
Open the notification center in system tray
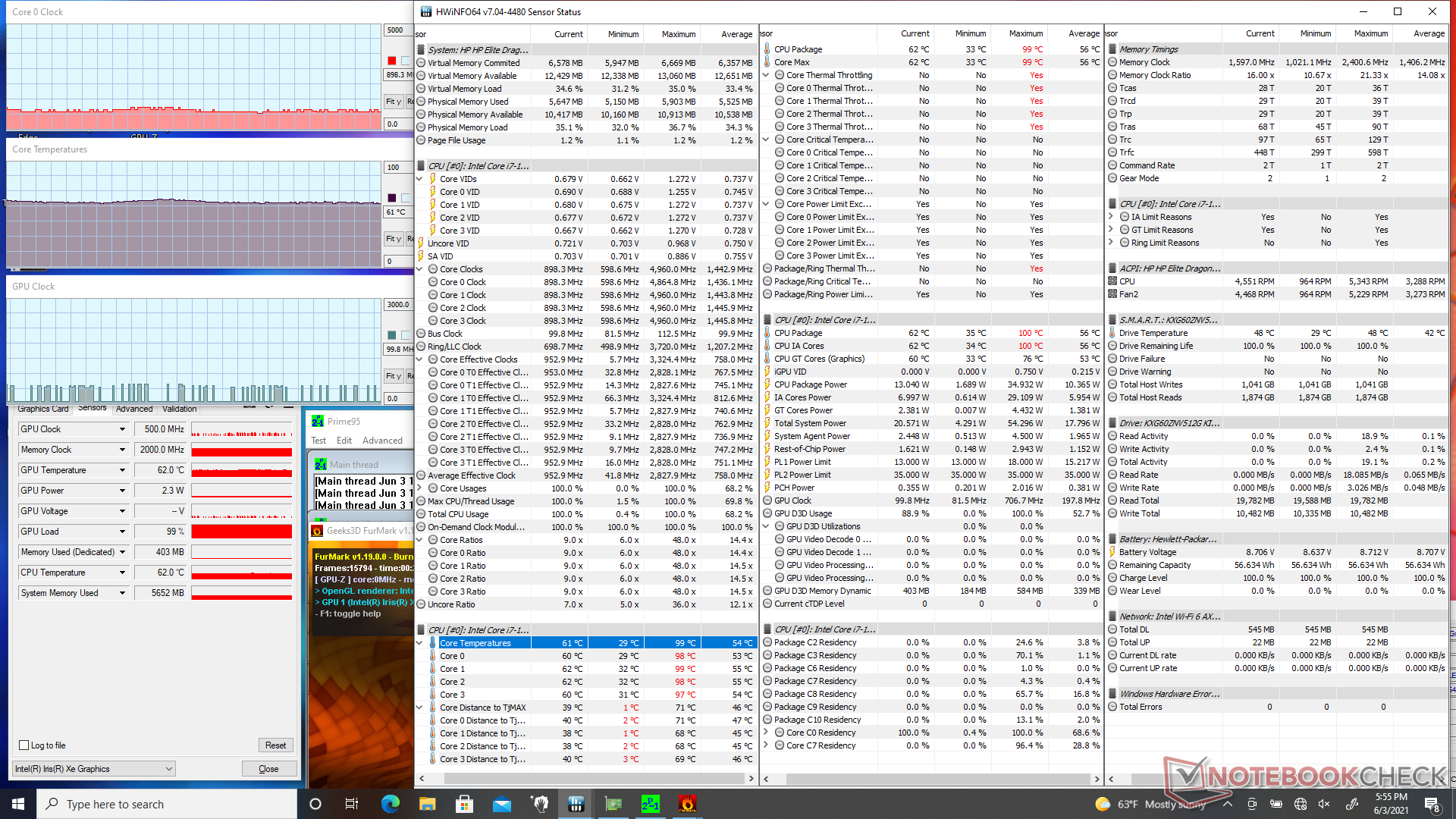click(x=1432, y=804)
